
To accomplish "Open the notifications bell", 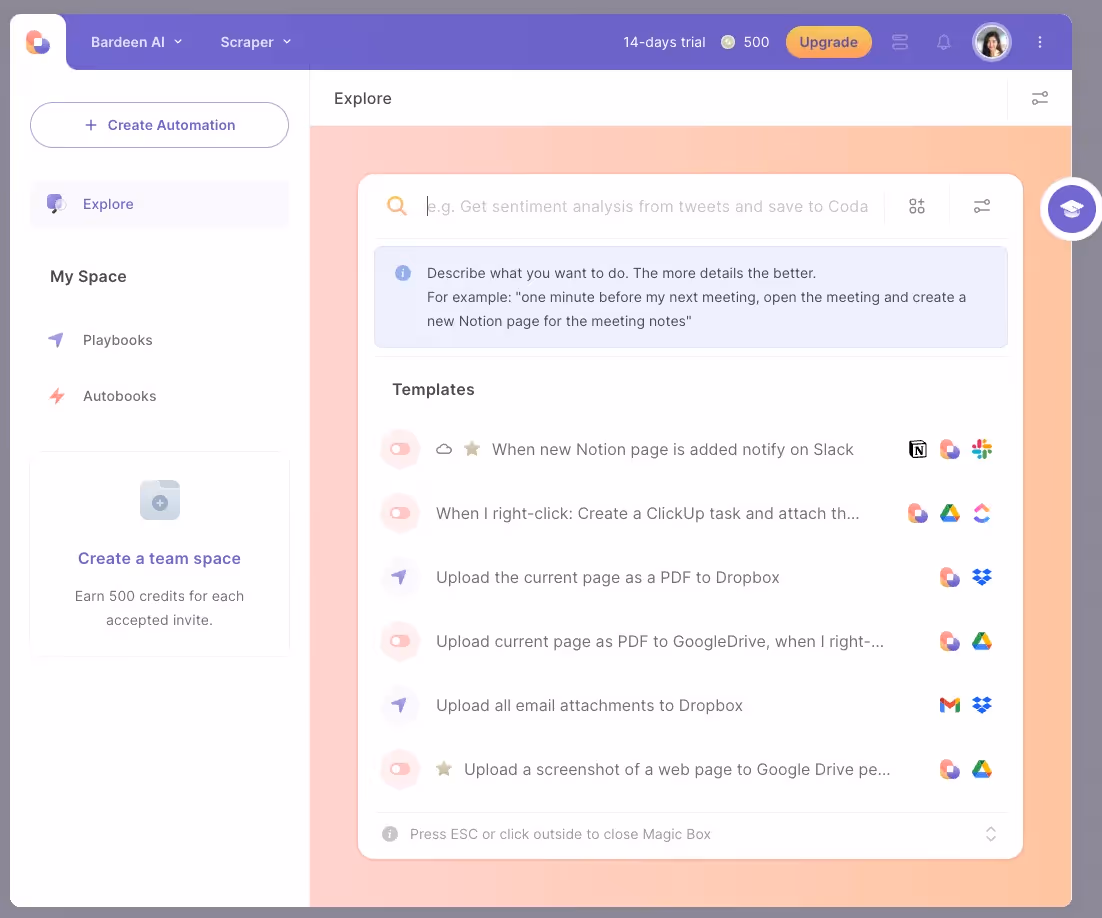I will [944, 42].
